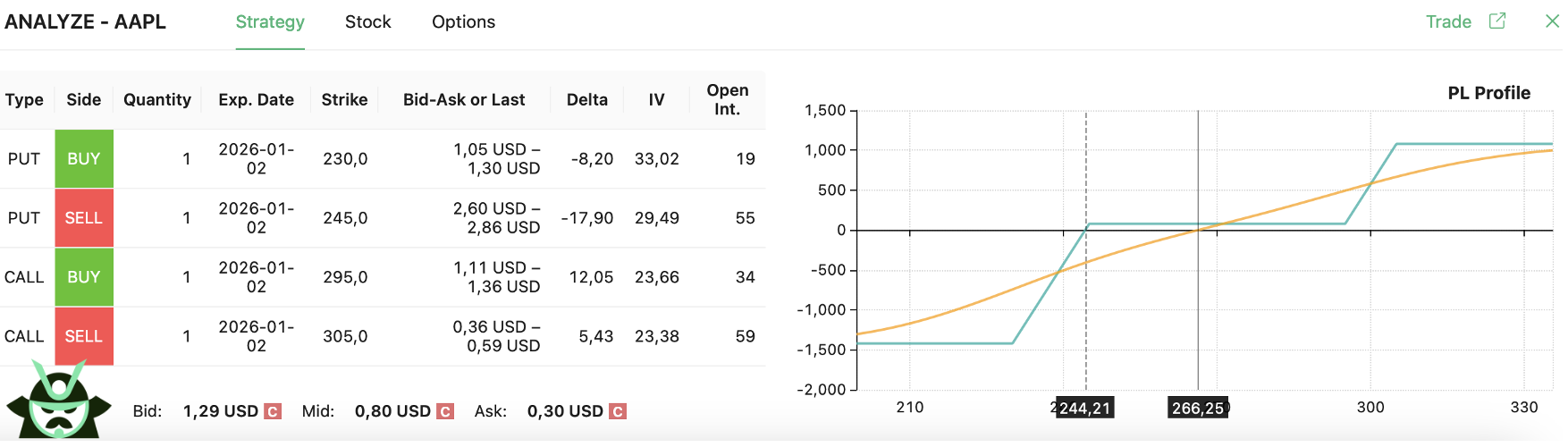Toggle the SELL side of the 305,0 call
Image resolution: width=1568 pixels, height=447 pixels.
point(84,336)
